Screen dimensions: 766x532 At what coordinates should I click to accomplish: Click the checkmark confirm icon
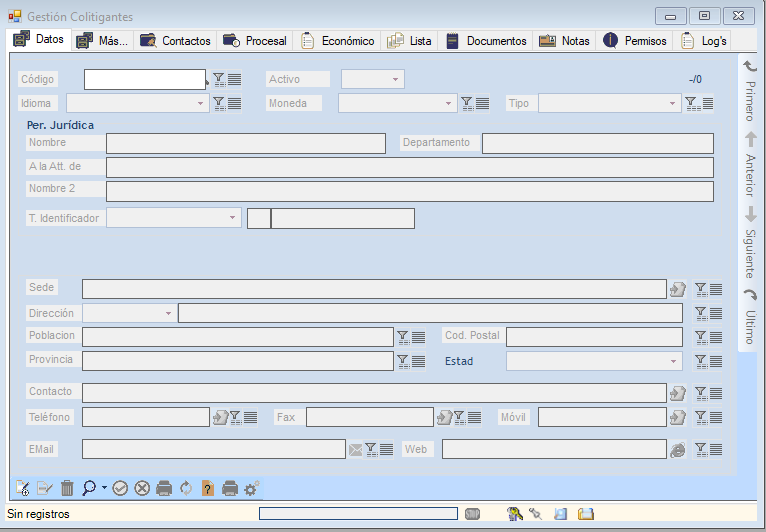(x=120, y=488)
